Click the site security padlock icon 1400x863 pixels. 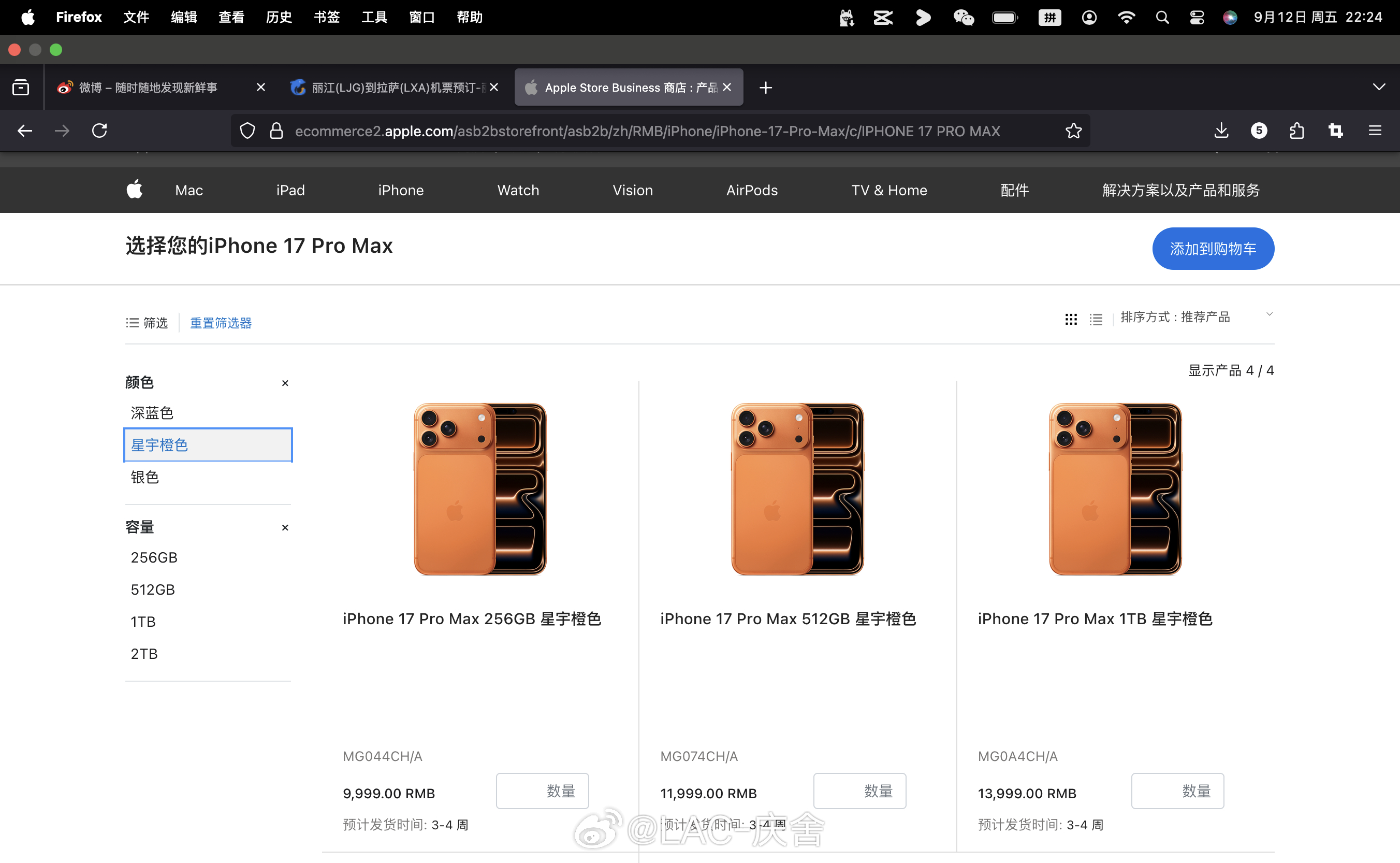(x=276, y=131)
